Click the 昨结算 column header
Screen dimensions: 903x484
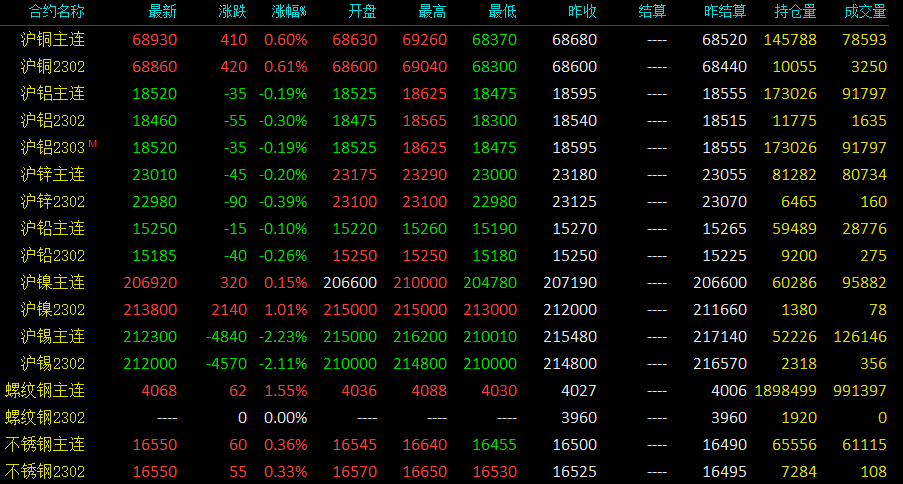(726, 12)
